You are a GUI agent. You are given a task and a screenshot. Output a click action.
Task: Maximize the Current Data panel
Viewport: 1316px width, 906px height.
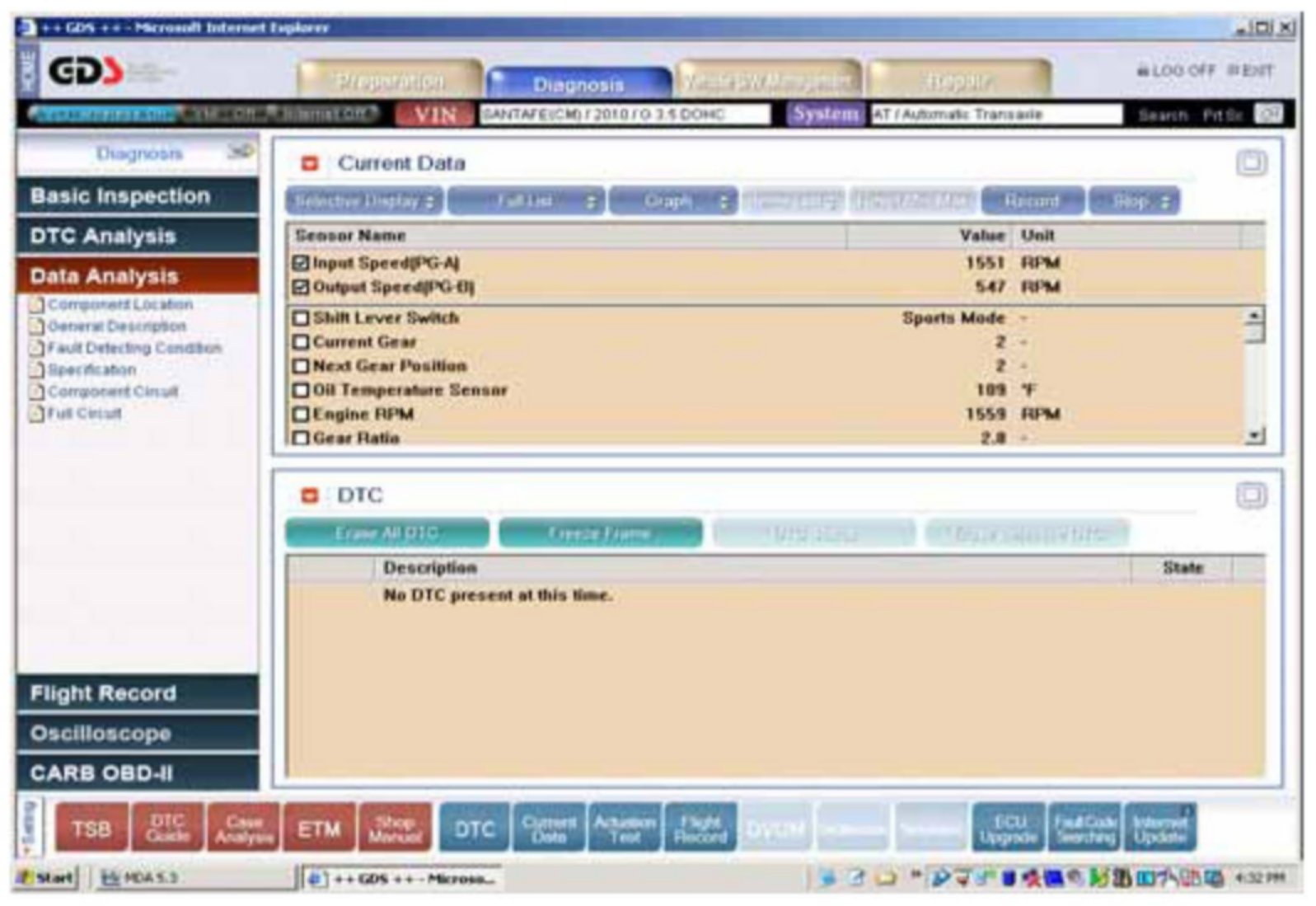pos(1251,163)
